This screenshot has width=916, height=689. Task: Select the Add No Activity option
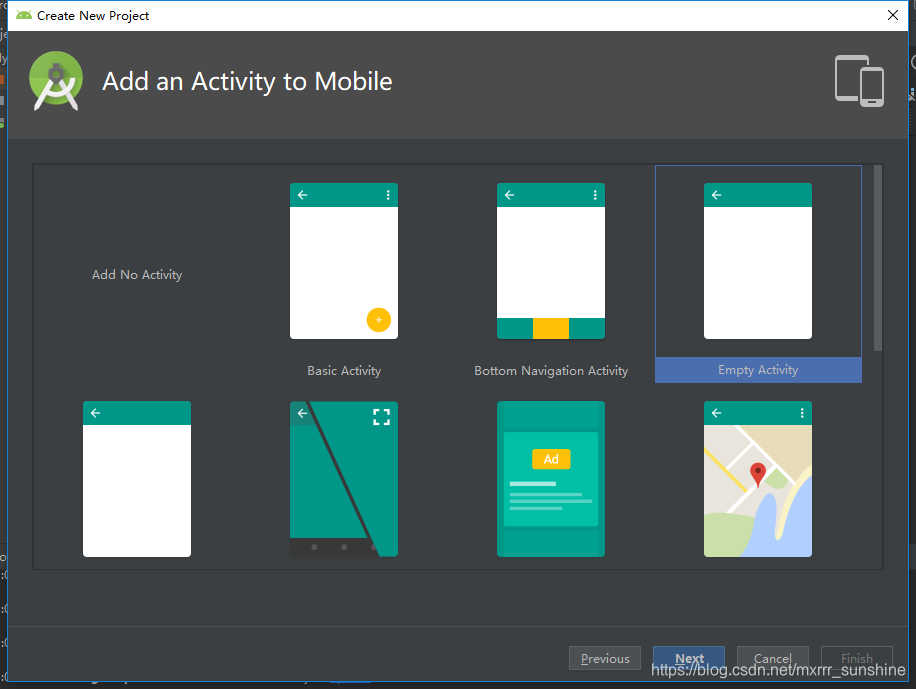[x=137, y=275]
